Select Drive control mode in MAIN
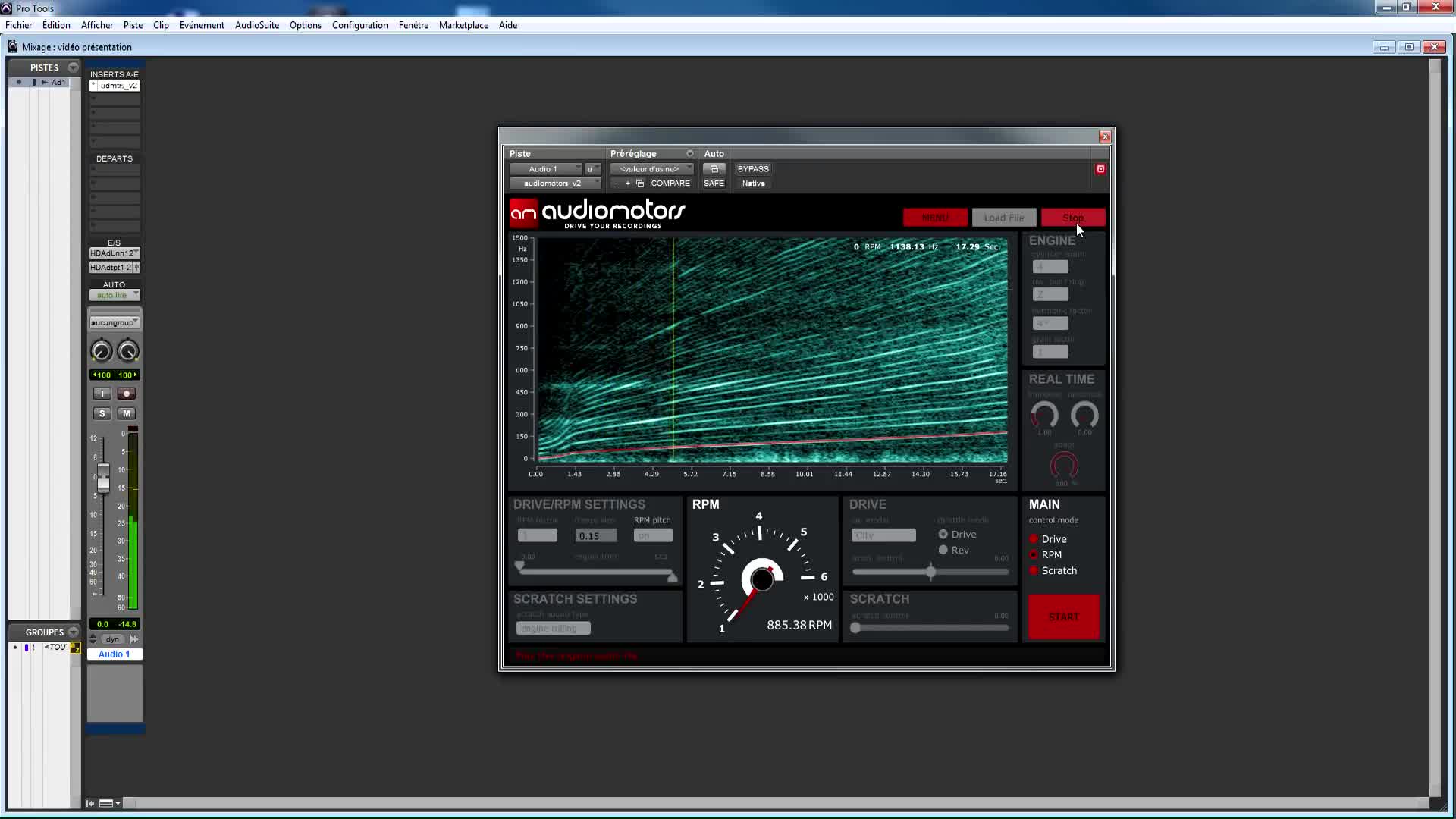 pos(1034,539)
